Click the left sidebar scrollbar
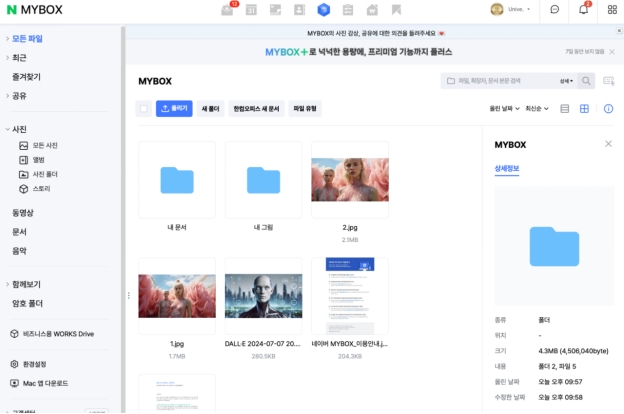624x414 pixels. [123, 219]
